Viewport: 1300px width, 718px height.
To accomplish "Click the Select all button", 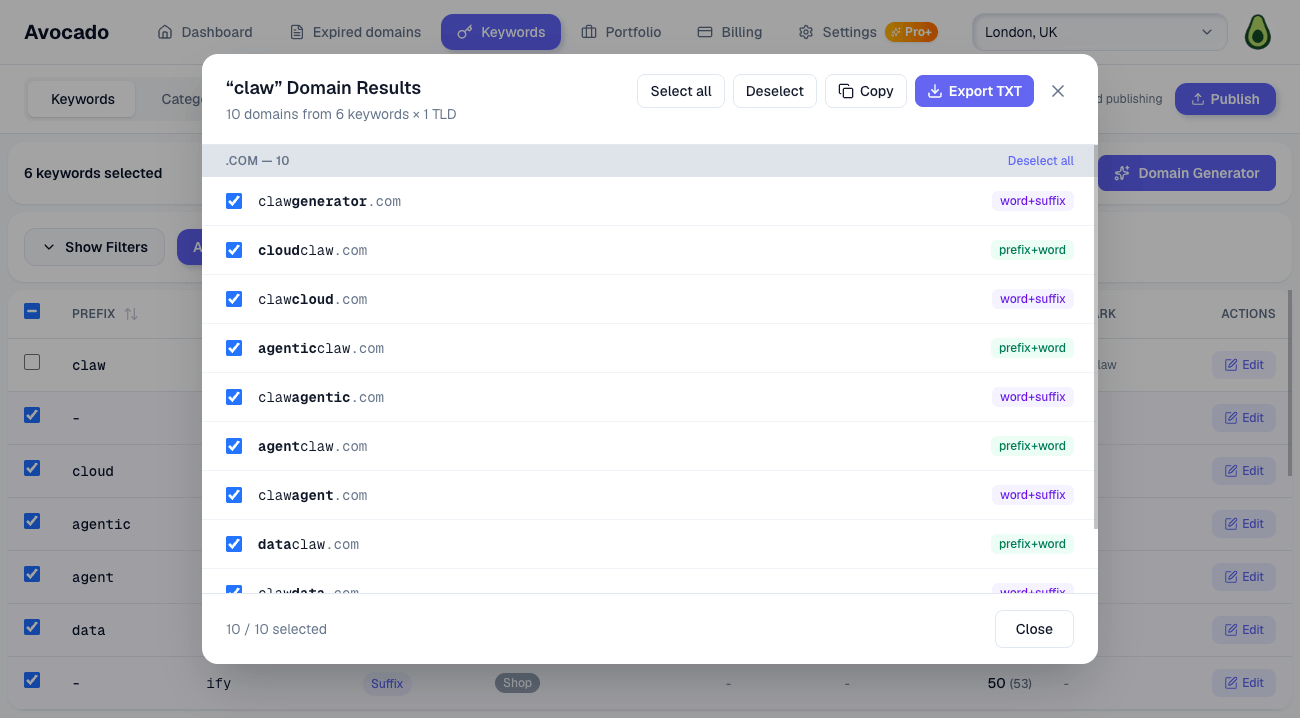I will (681, 91).
